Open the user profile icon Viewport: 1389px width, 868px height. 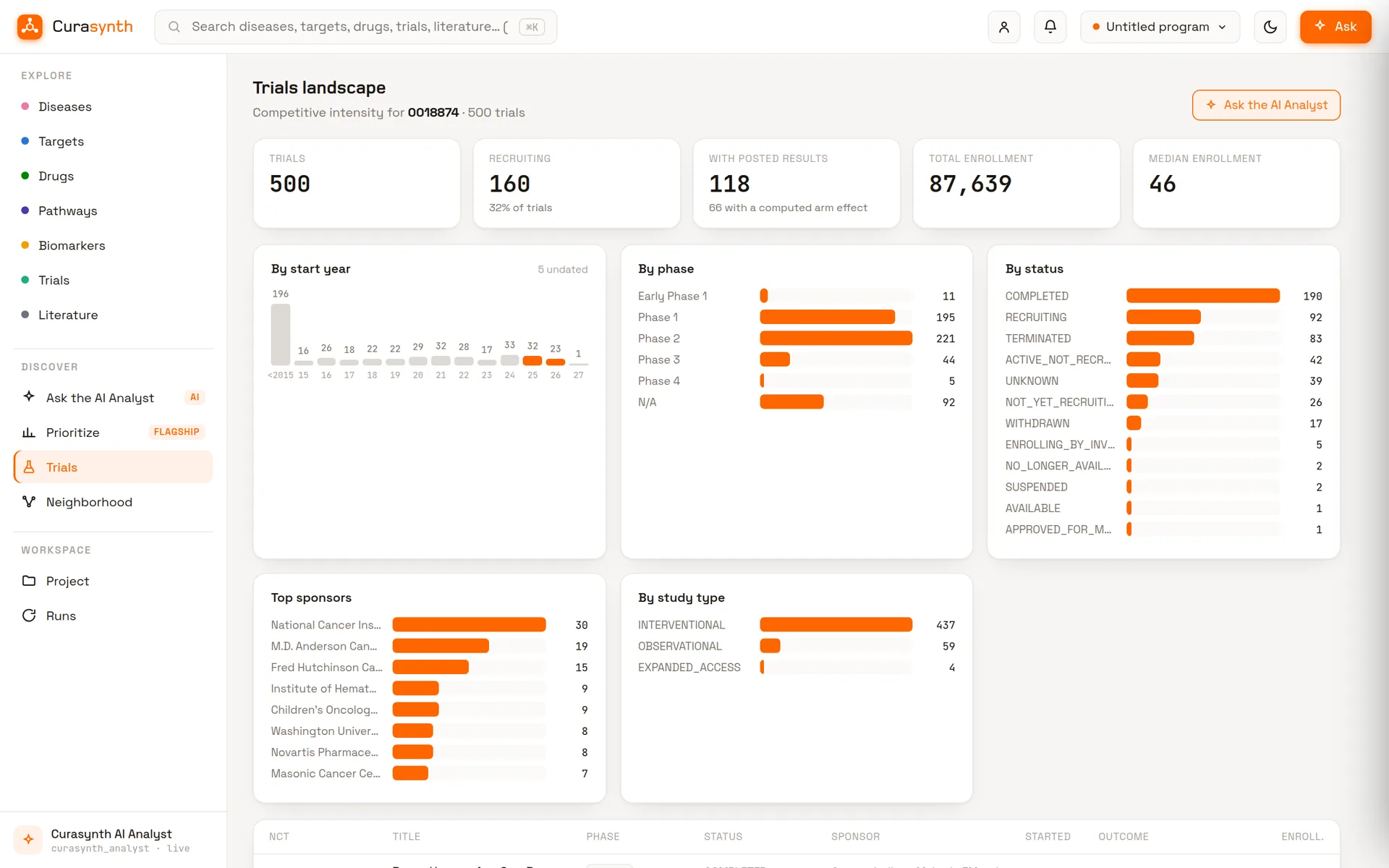click(1003, 27)
